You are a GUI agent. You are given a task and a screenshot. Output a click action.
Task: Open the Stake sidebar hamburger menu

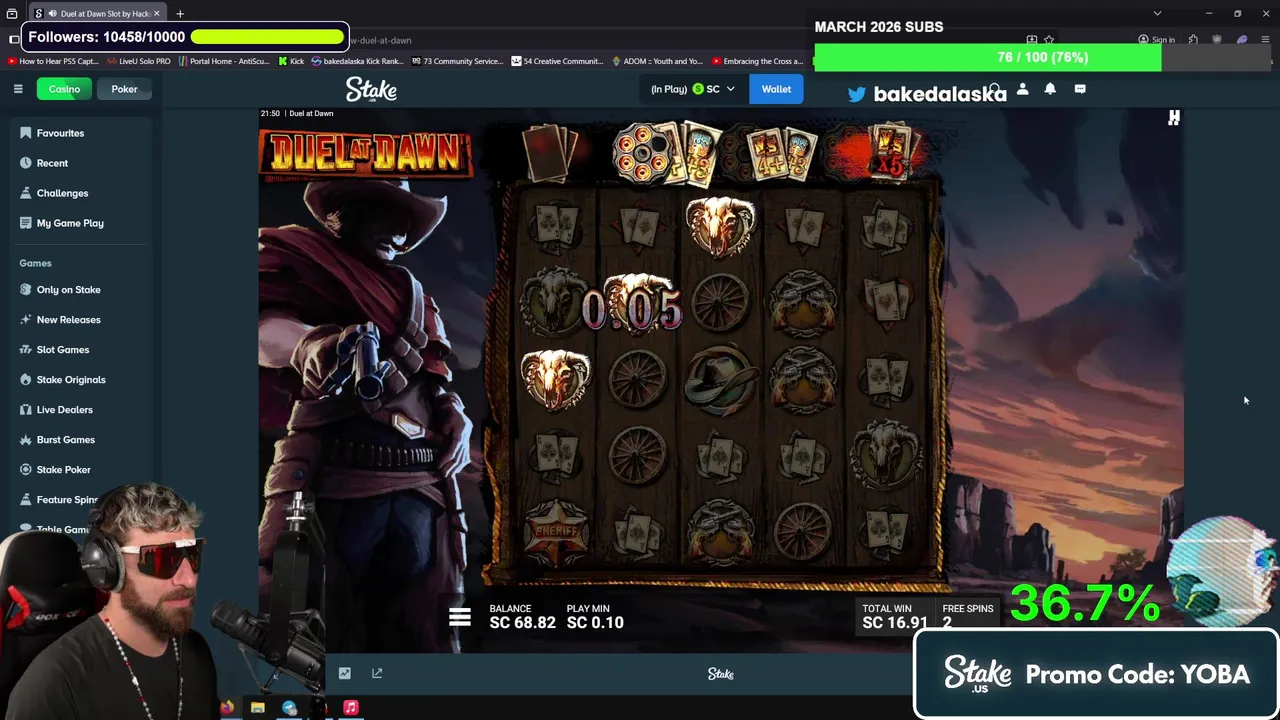(x=18, y=89)
